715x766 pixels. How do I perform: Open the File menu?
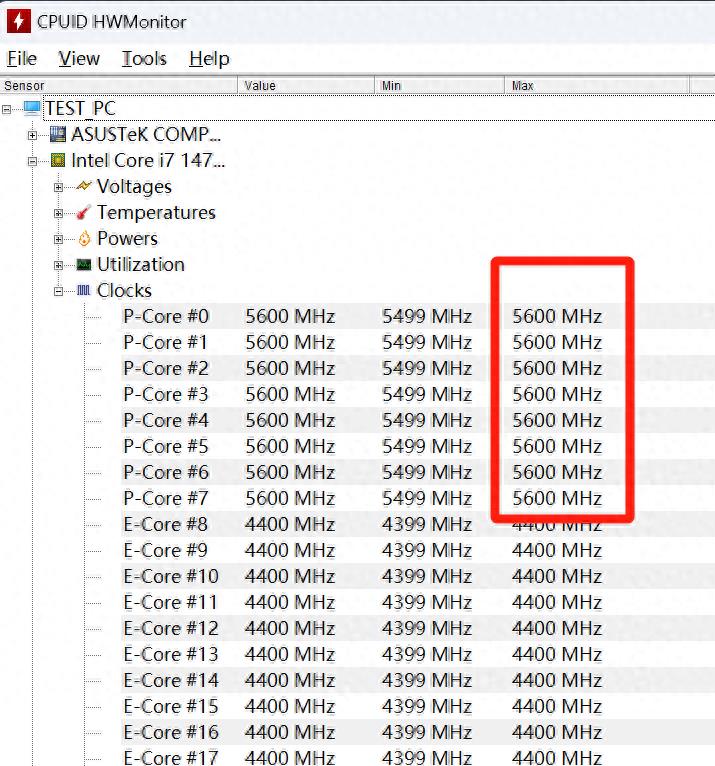[x=21, y=59]
